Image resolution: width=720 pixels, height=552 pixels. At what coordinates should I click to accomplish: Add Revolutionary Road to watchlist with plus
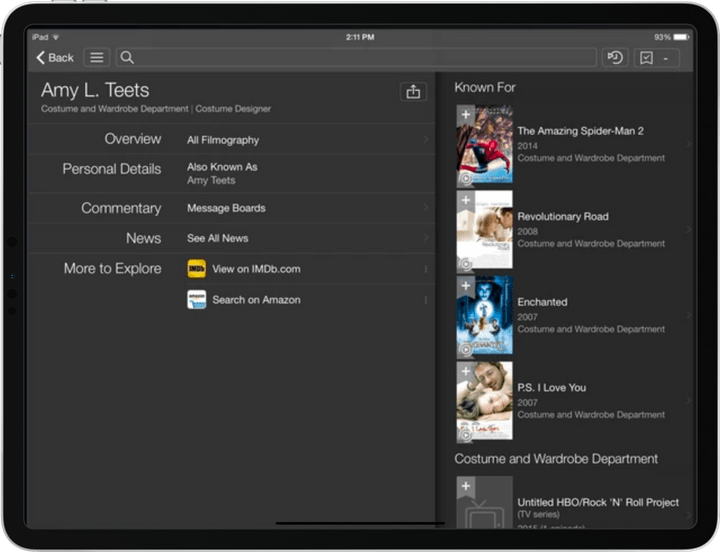click(465, 200)
